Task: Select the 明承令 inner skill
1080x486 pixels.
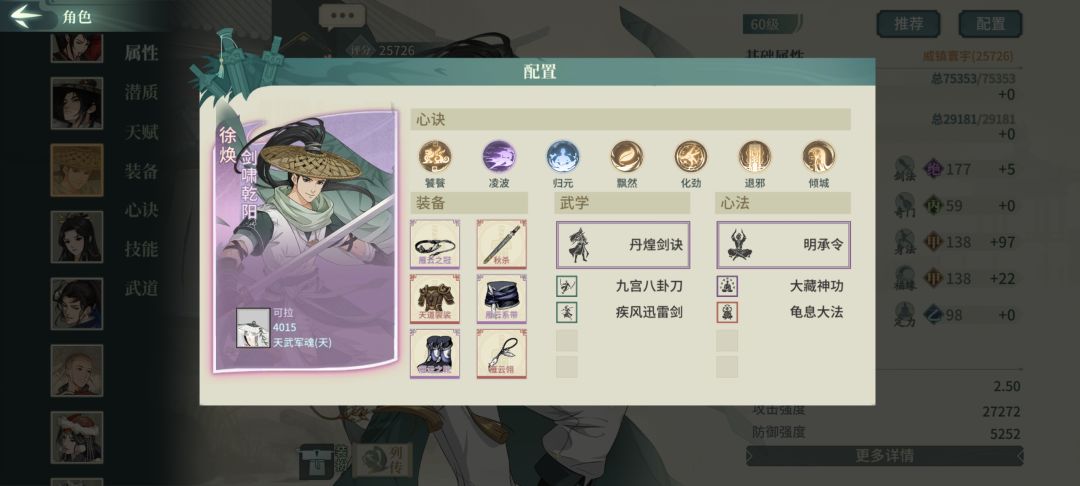Action: [783, 244]
